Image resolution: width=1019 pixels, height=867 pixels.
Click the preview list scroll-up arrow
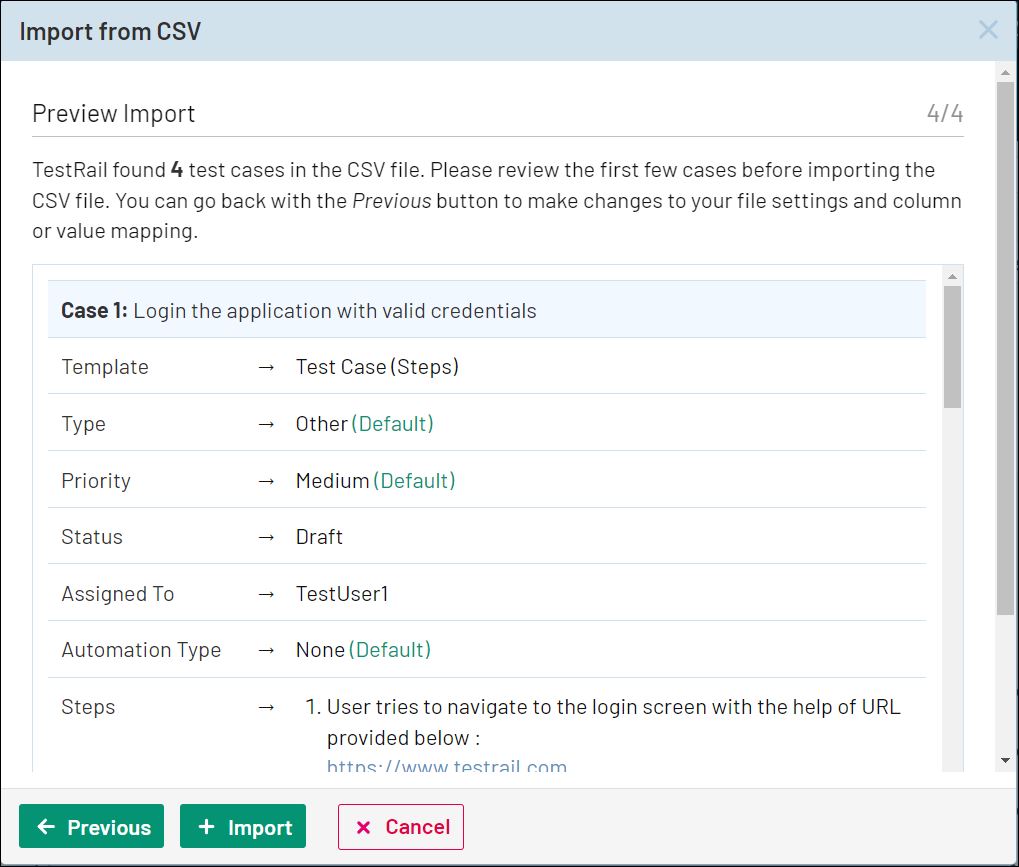pyautogui.click(x=952, y=277)
